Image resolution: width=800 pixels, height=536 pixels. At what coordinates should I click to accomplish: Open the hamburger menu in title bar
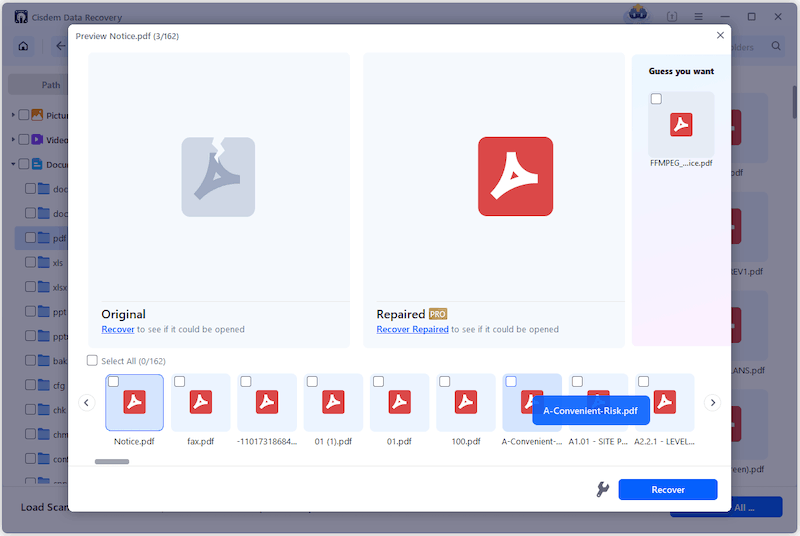click(x=698, y=17)
